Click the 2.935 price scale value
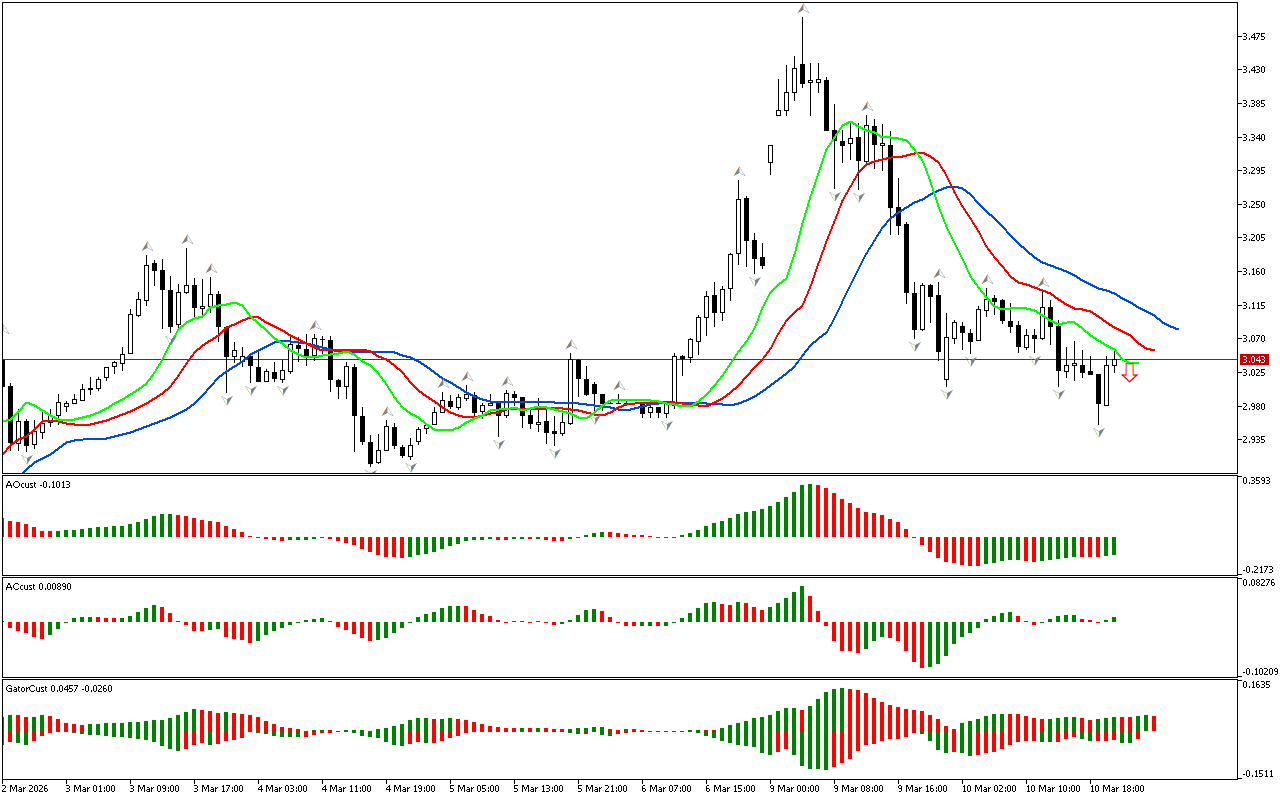This screenshot has width=1280, height=800. pyautogui.click(x=1254, y=440)
